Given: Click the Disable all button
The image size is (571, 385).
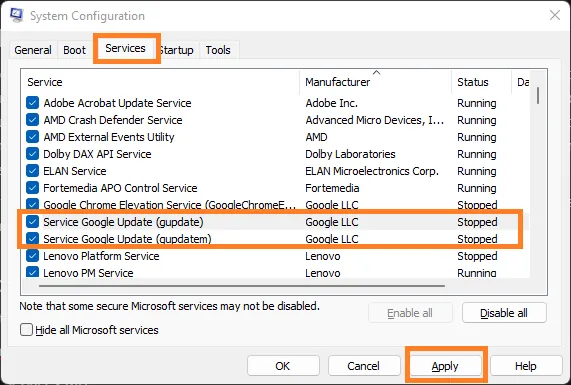Looking at the screenshot, I should click(504, 313).
